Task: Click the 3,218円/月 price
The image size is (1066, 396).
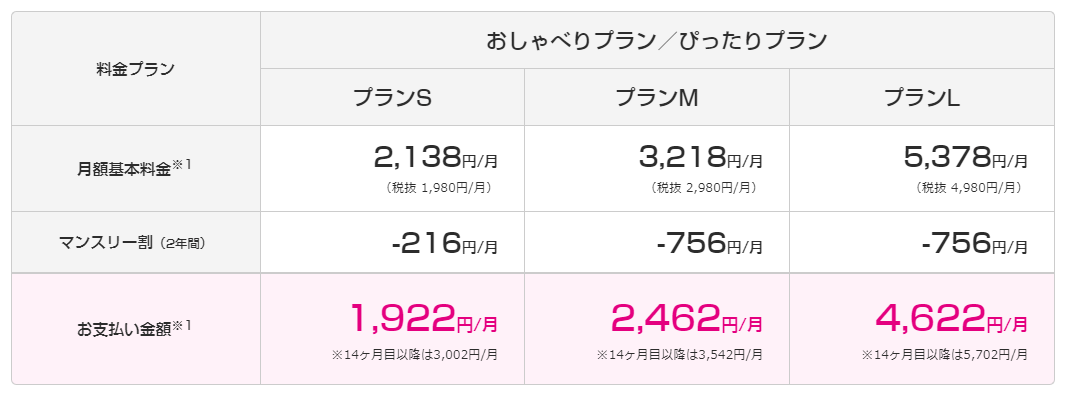Action: point(701,159)
